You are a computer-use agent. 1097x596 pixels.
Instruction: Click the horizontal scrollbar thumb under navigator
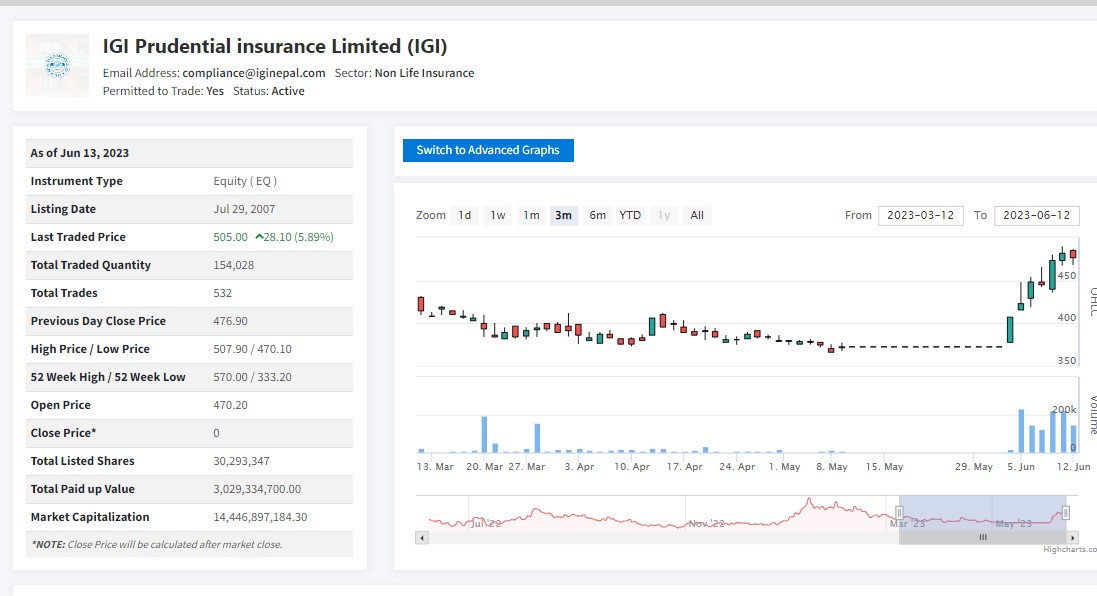(x=982, y=538)
